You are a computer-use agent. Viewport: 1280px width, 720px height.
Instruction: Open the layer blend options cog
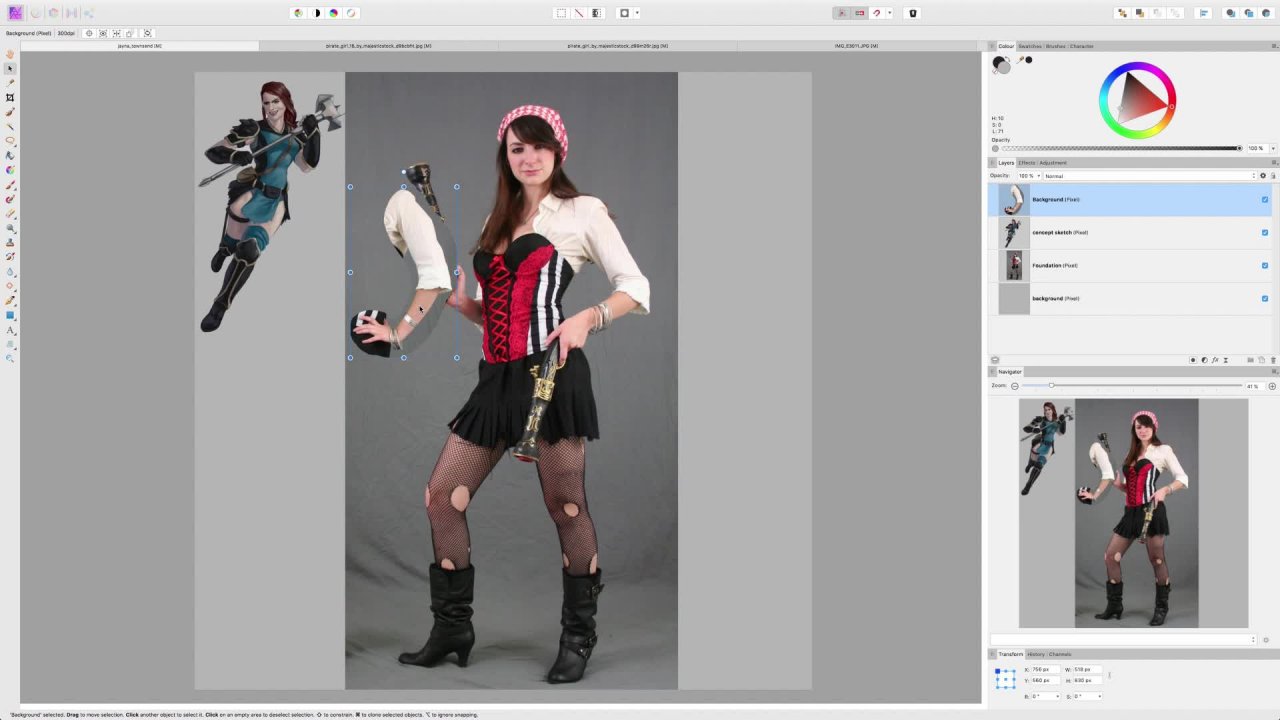click(1263, 176)
